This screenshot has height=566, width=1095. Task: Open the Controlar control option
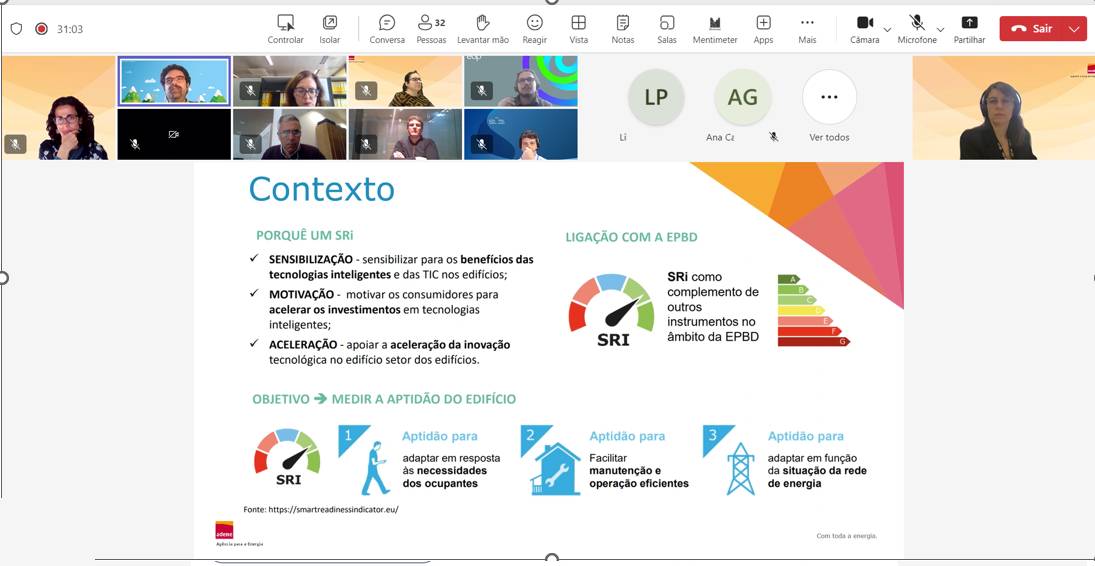[x=285, y=29]
